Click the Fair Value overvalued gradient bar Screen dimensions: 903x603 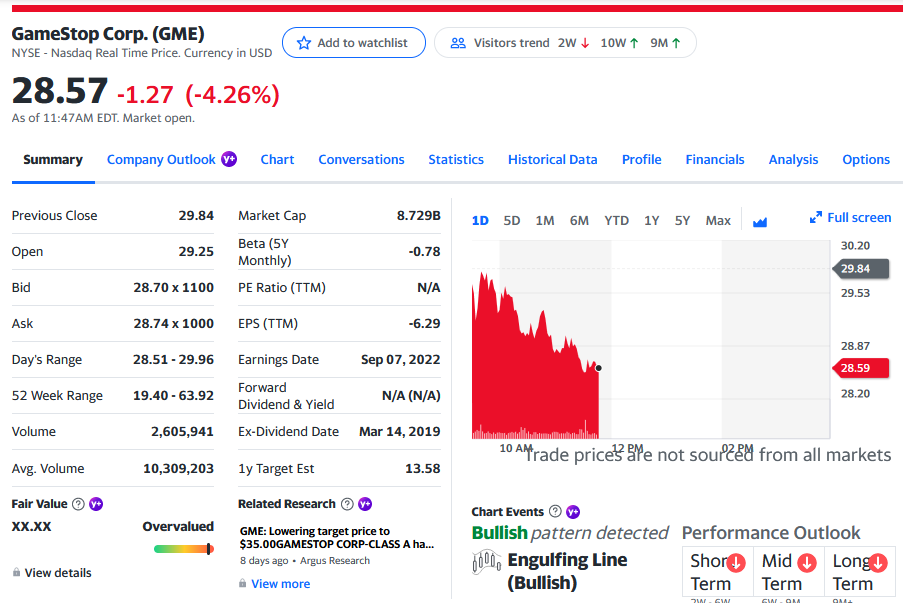pyautogui.click(x=184, y=549)
